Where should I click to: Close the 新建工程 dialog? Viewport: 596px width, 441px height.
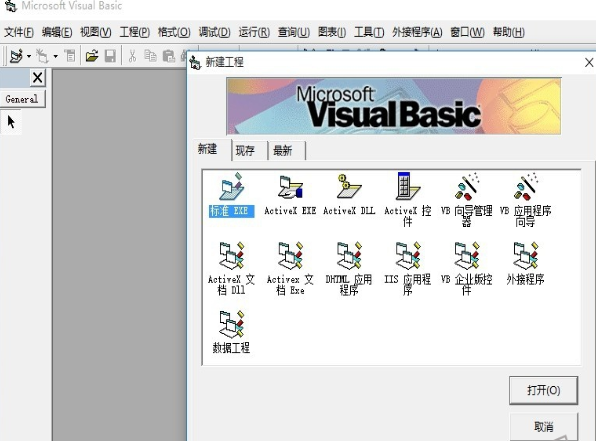point(589,62)
